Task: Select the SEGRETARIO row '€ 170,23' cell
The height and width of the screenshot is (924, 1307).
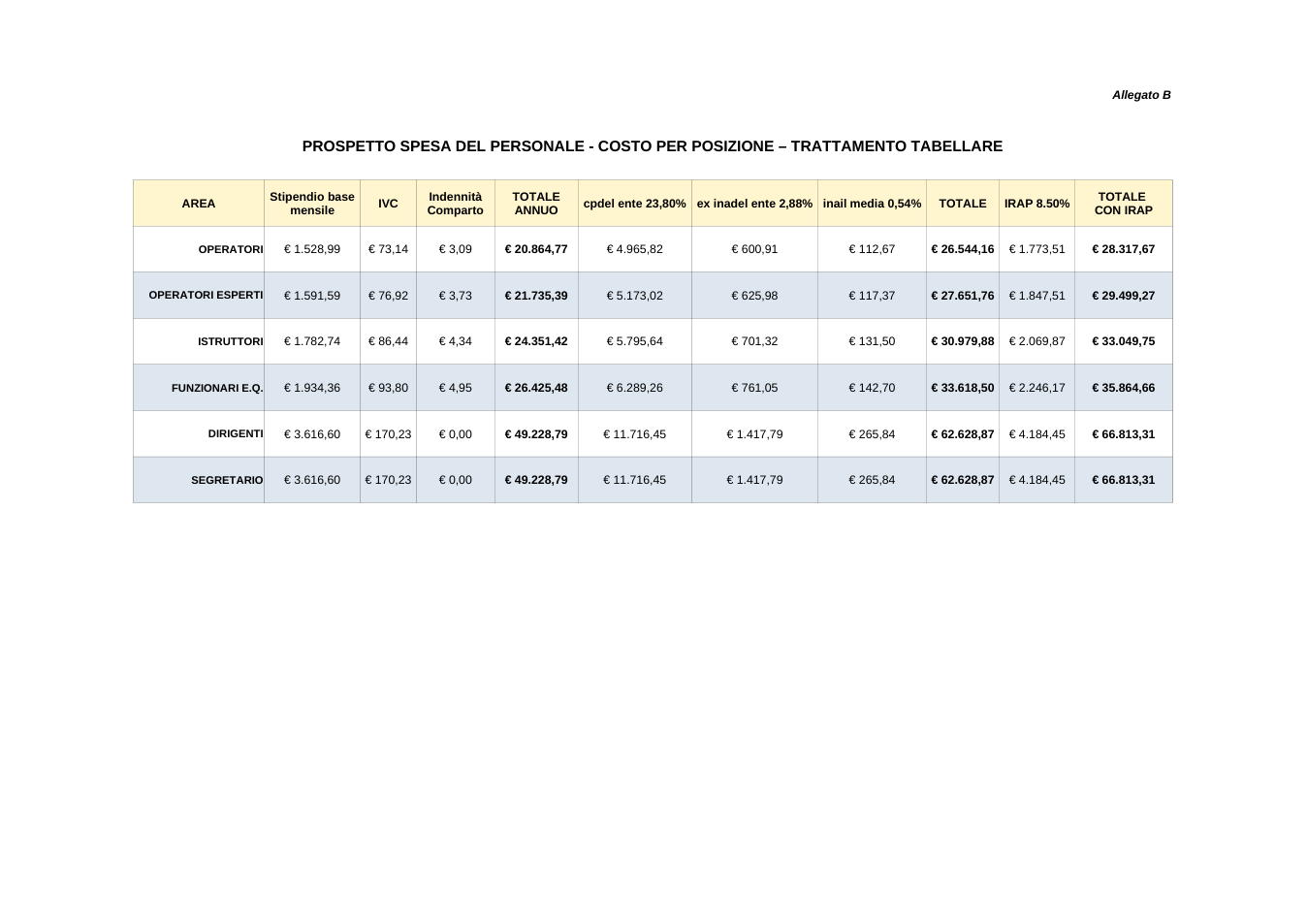Action: (388, 480)
